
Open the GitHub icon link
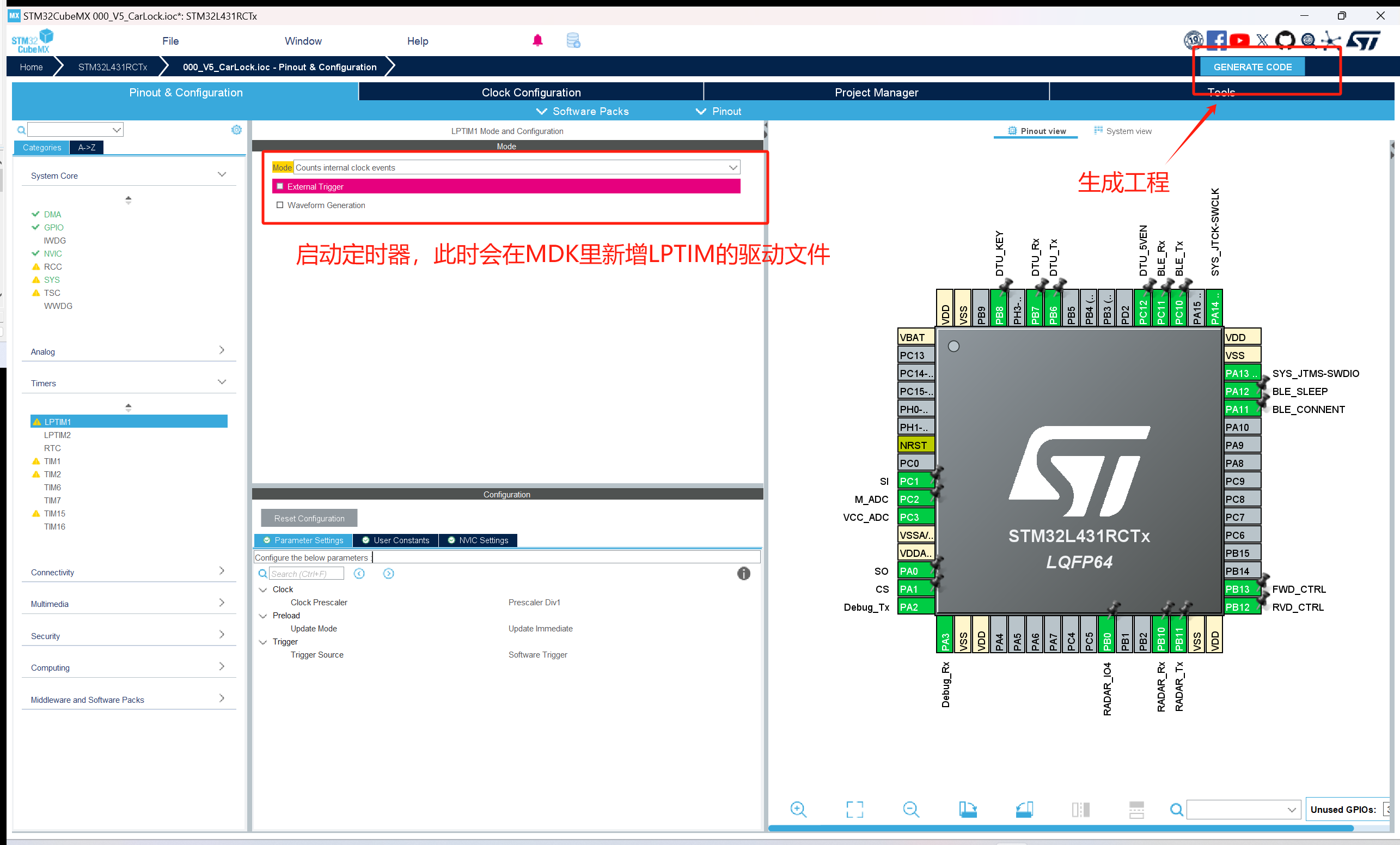tap(1285, 40)
